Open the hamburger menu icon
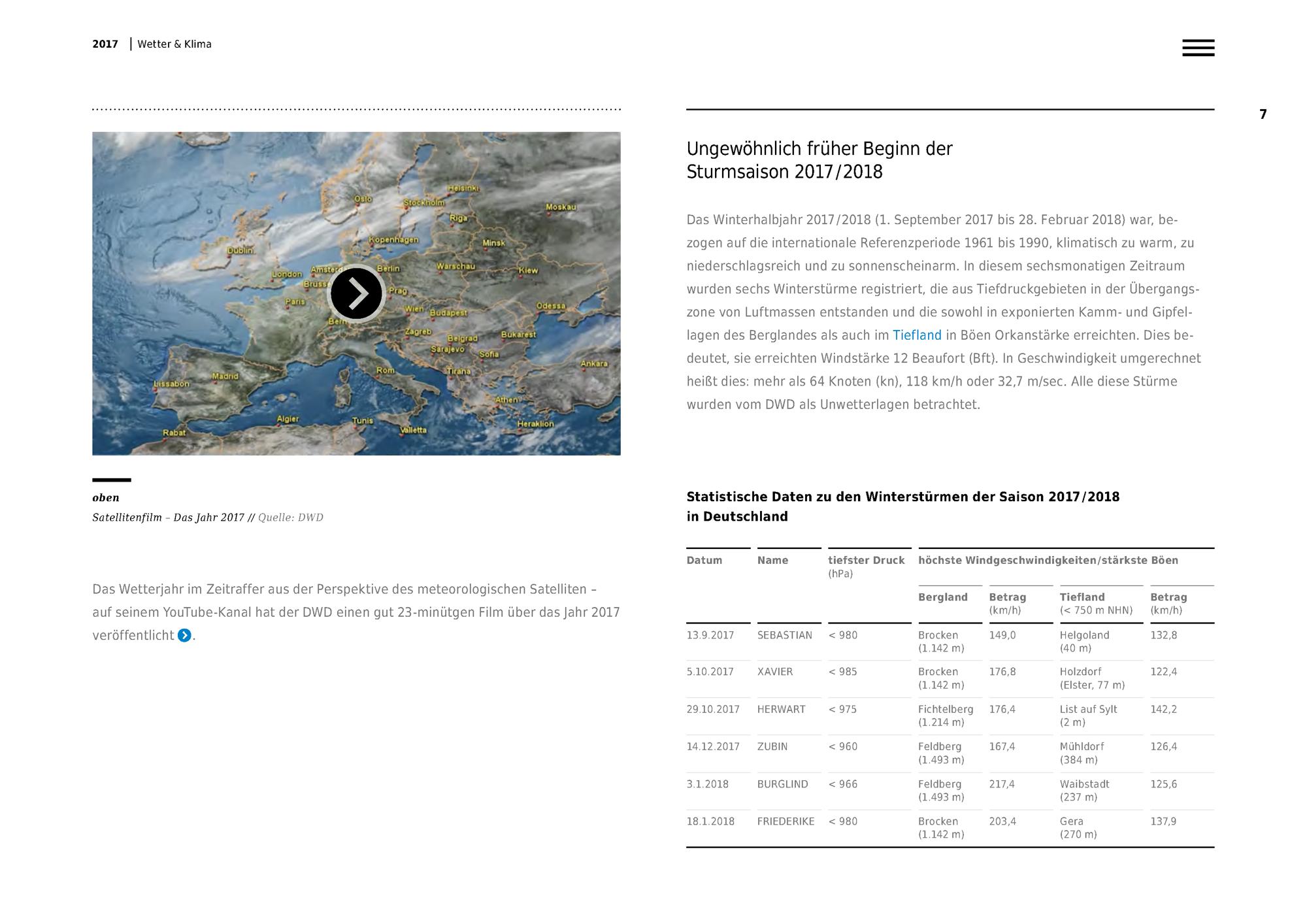 [x=1198, y=48]
